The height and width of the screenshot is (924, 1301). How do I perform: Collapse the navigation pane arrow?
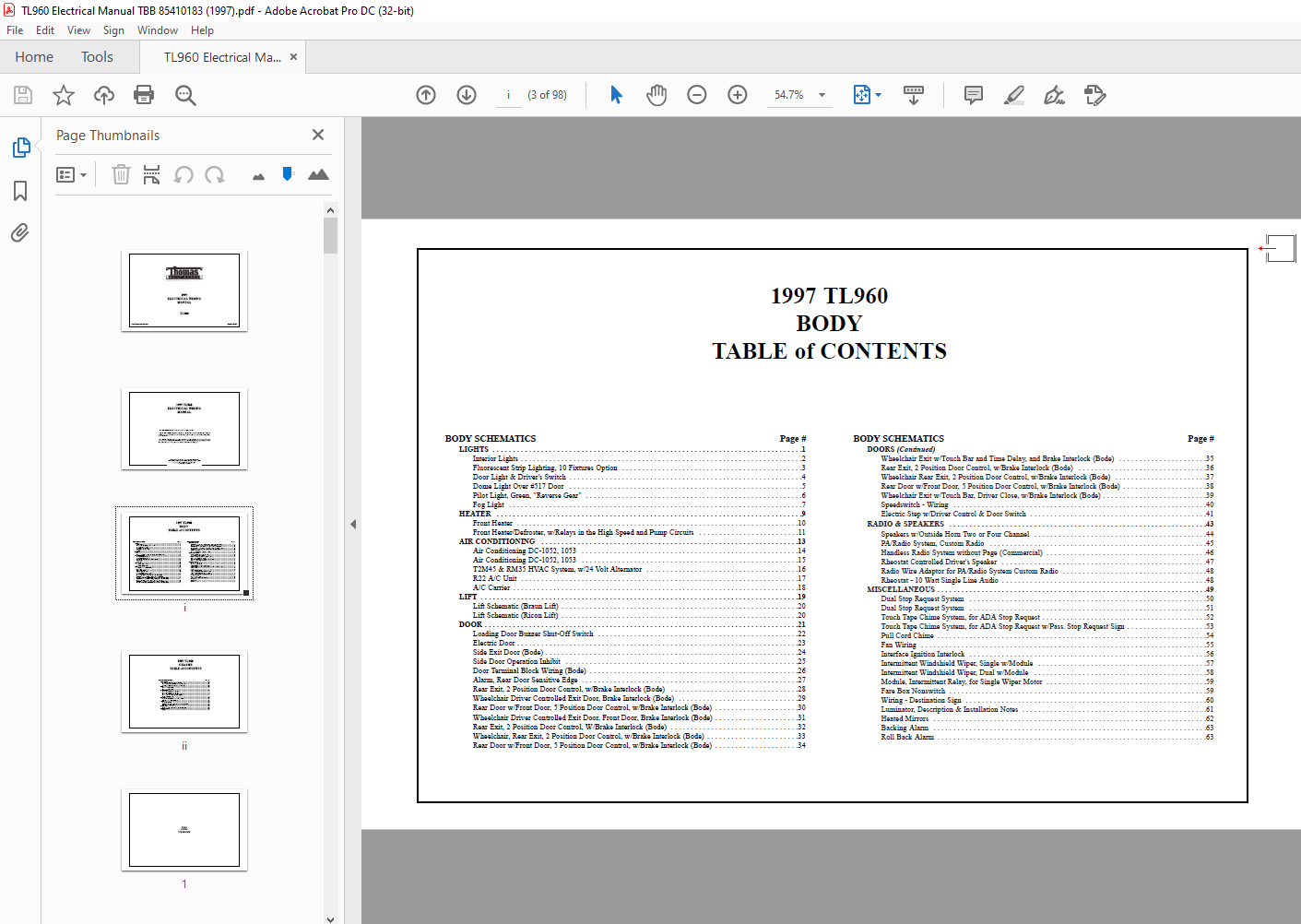[353, 524]
